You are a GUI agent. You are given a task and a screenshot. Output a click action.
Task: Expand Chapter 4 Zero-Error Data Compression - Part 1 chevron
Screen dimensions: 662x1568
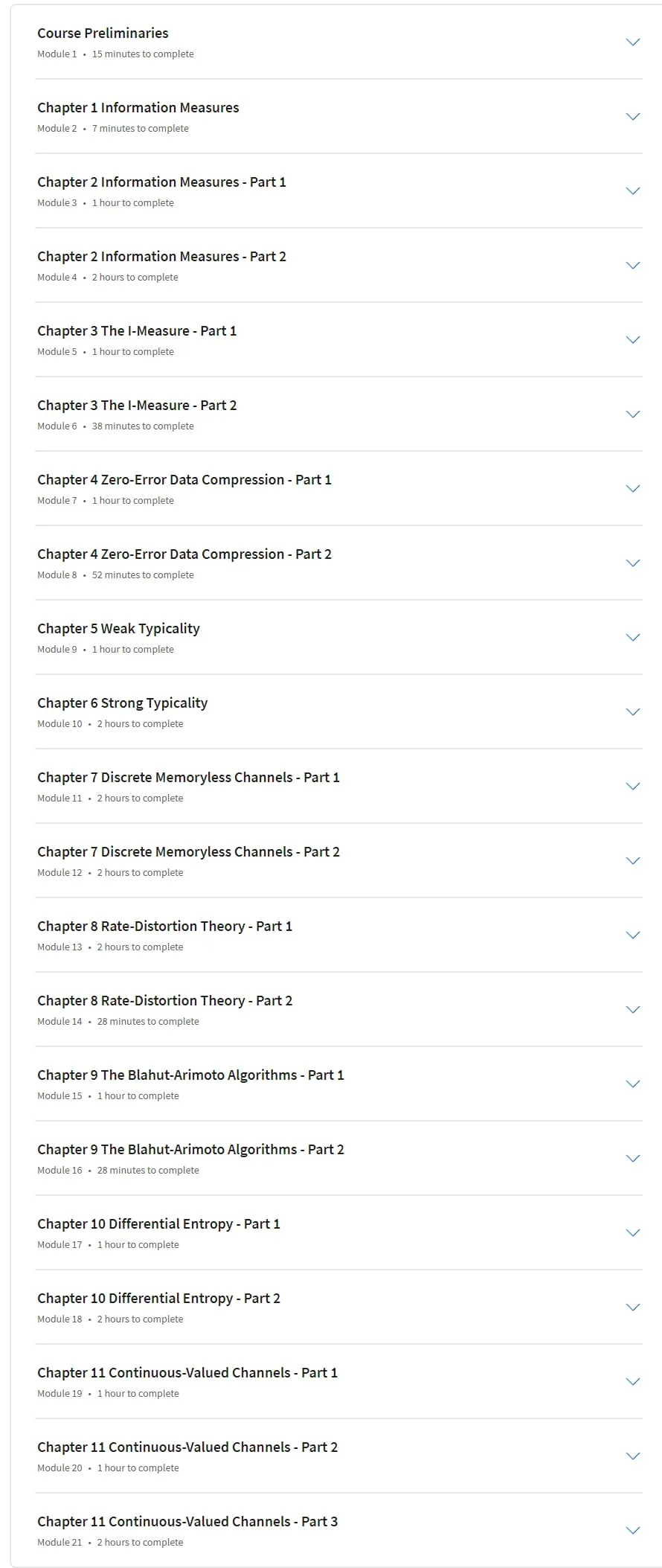633,489
